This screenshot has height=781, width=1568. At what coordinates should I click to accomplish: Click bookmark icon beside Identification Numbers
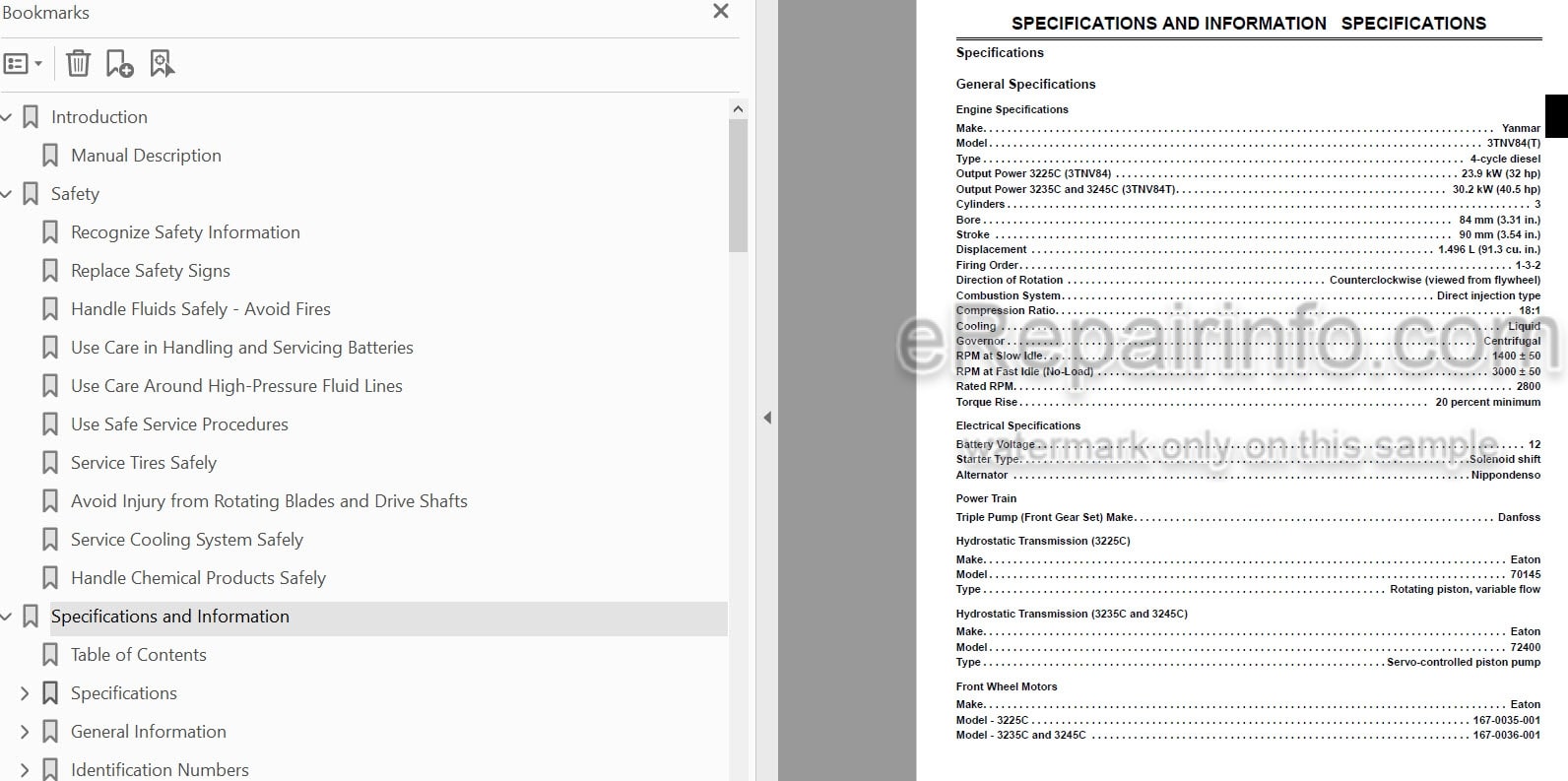tap(50, 770)
